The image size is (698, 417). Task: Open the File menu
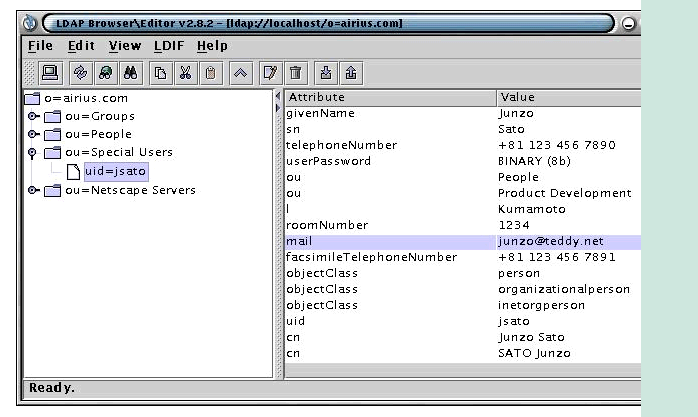pyautogui.click(x=41, y=46)
